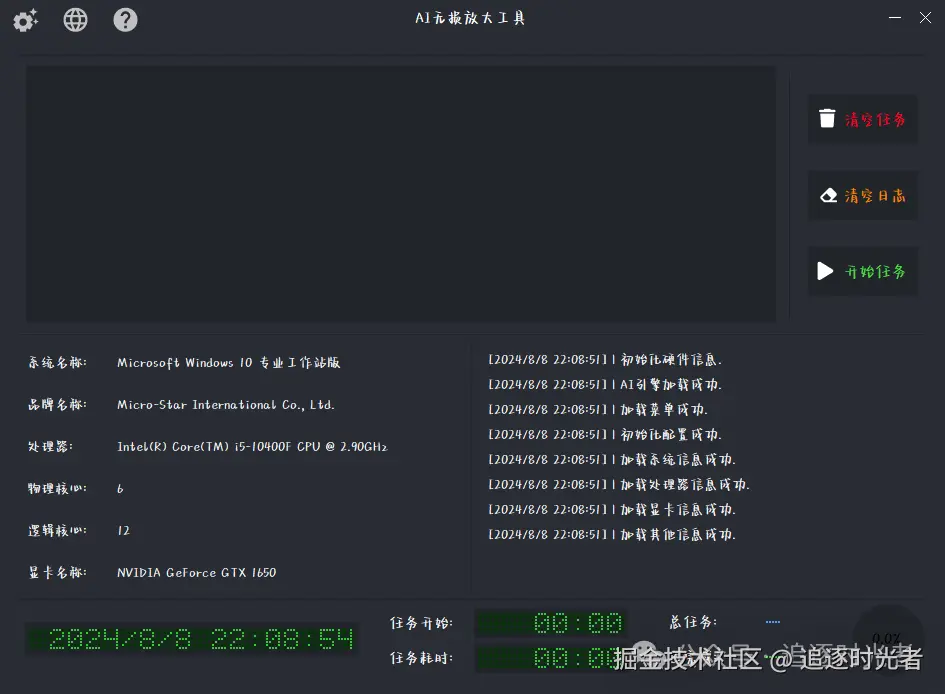Image resolution: width=945 pixels, height=694 pixels.
Task: Click the logical cores value 12
Action: 124,531
